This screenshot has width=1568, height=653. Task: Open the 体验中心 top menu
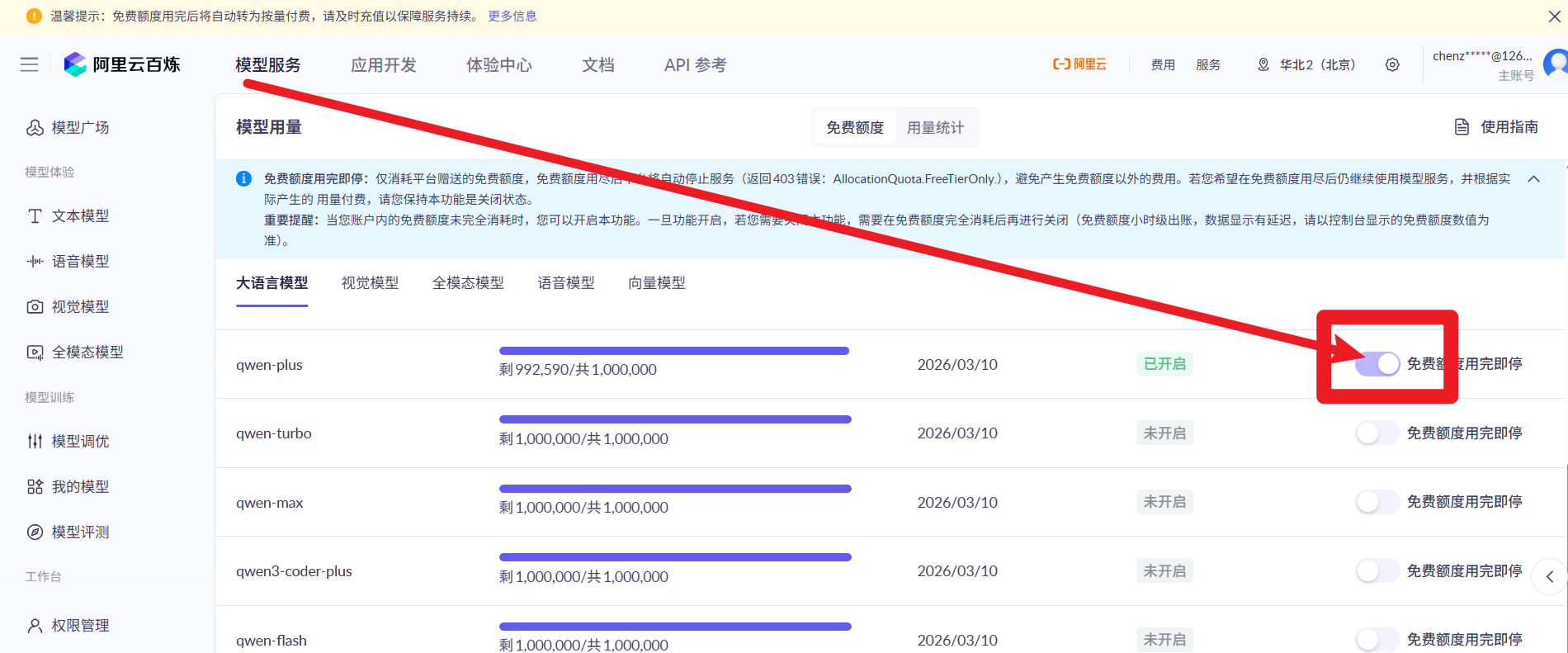tap(499, 64)
